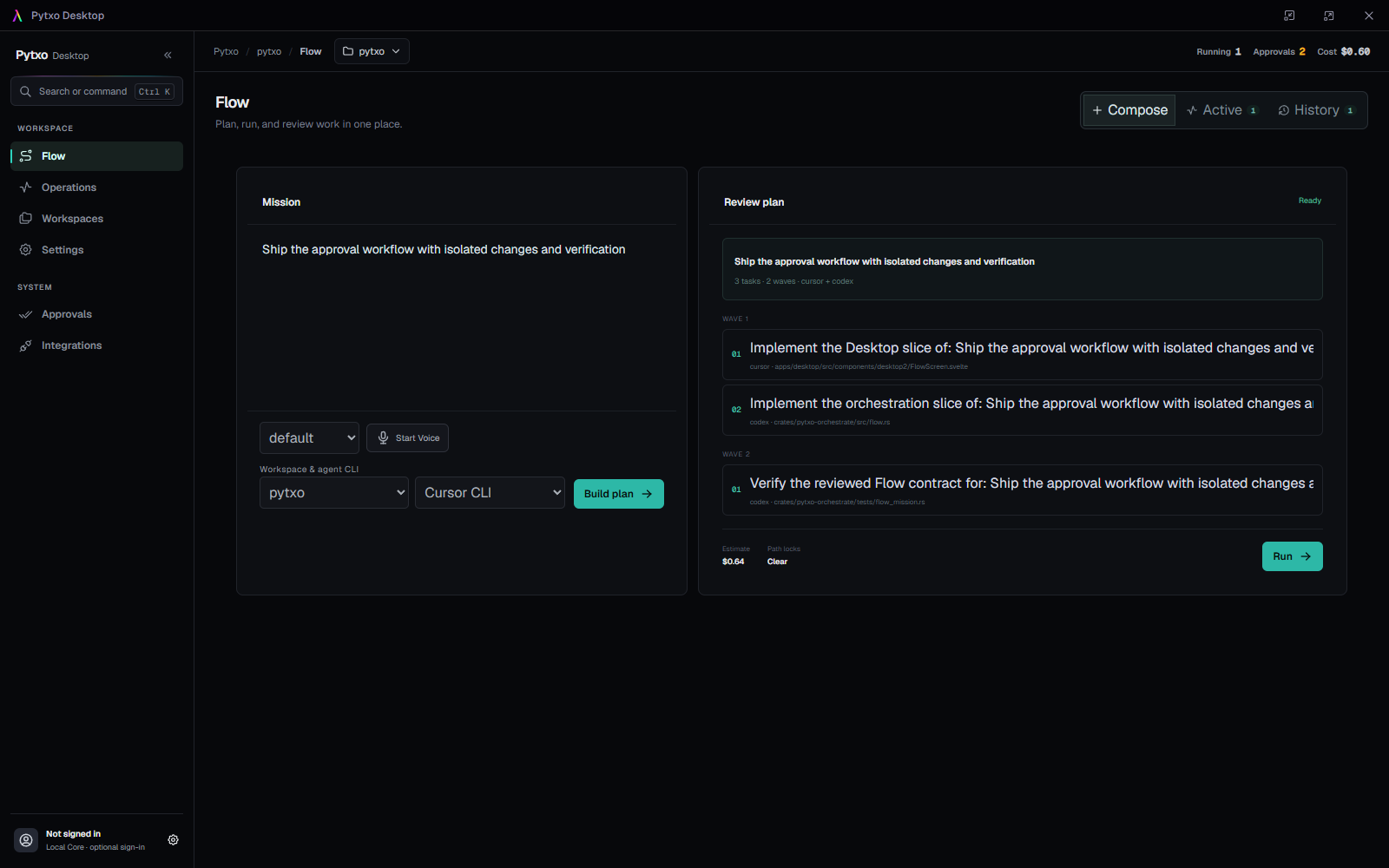1389x868 pixels.
Task: Click the Integrations plug icon
Action: tap(26, 345)
